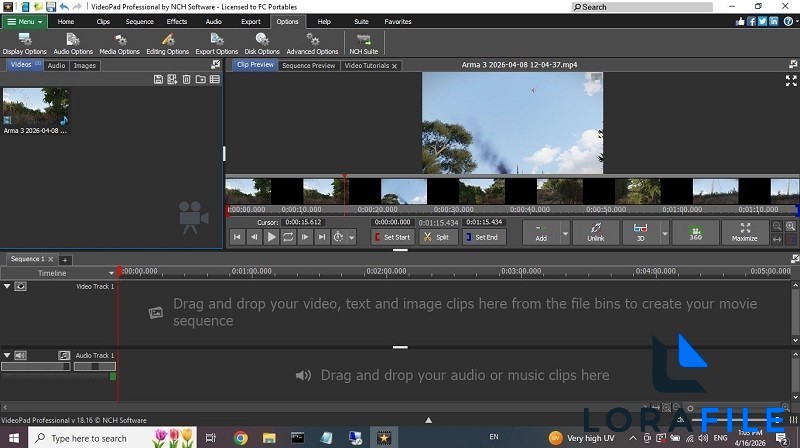Click the delete trash icon in media bin
This screenshot has width=800, height=448.
coord(187,79)
